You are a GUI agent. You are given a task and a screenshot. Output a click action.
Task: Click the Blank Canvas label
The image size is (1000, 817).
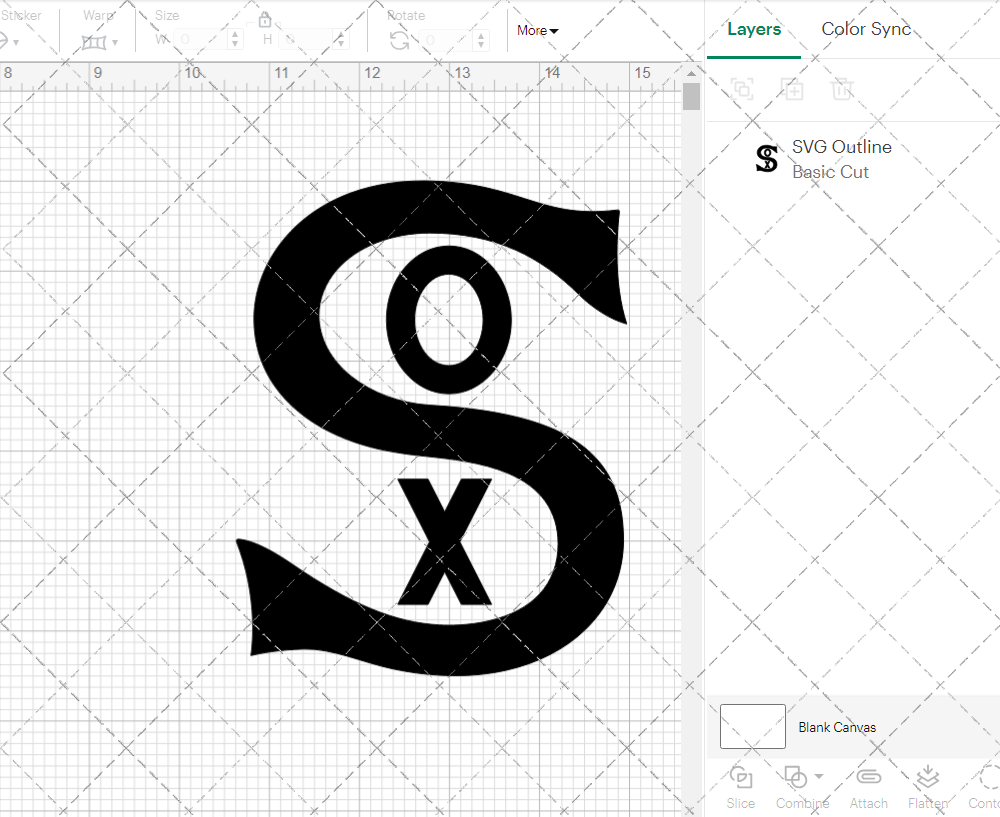tap(837, 727)
